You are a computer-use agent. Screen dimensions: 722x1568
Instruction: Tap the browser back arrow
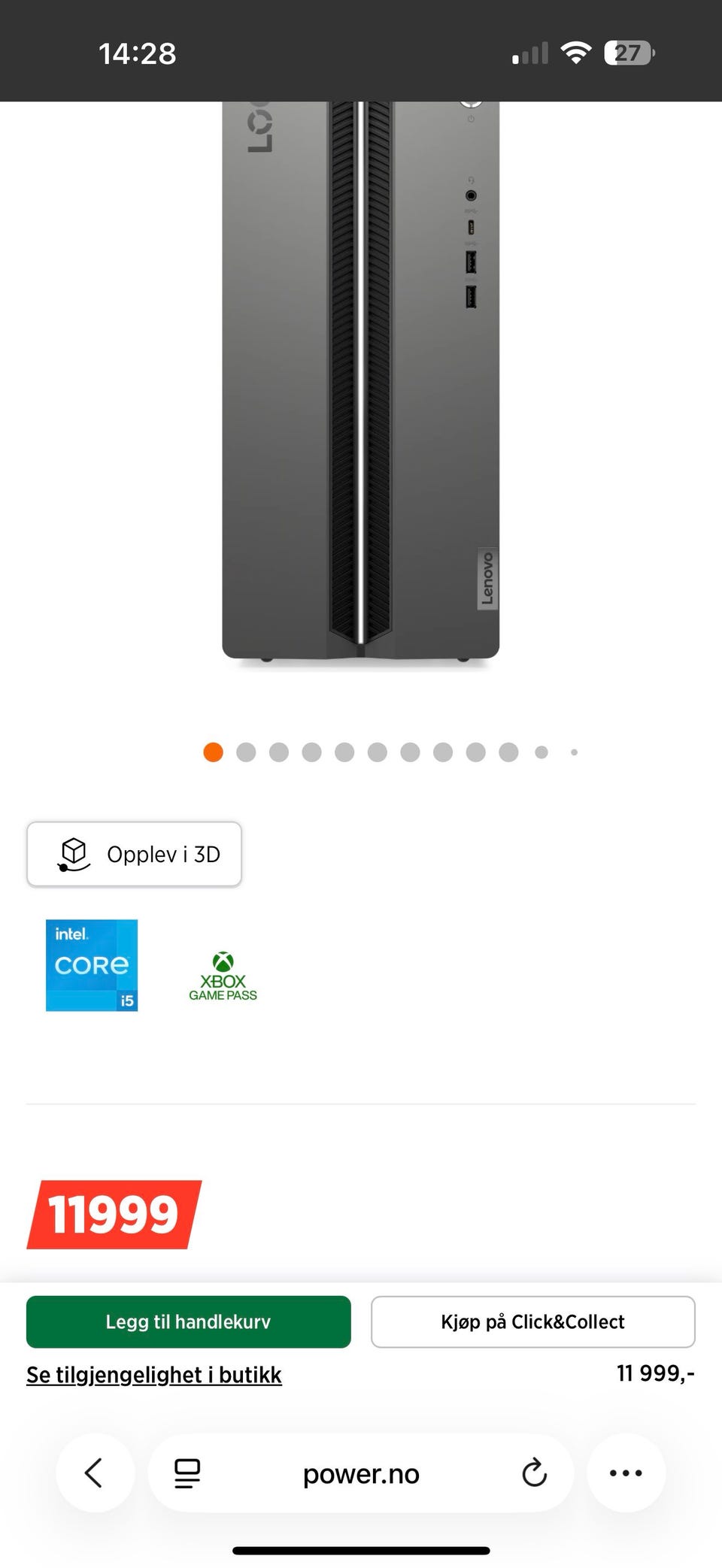[95, 1473]
